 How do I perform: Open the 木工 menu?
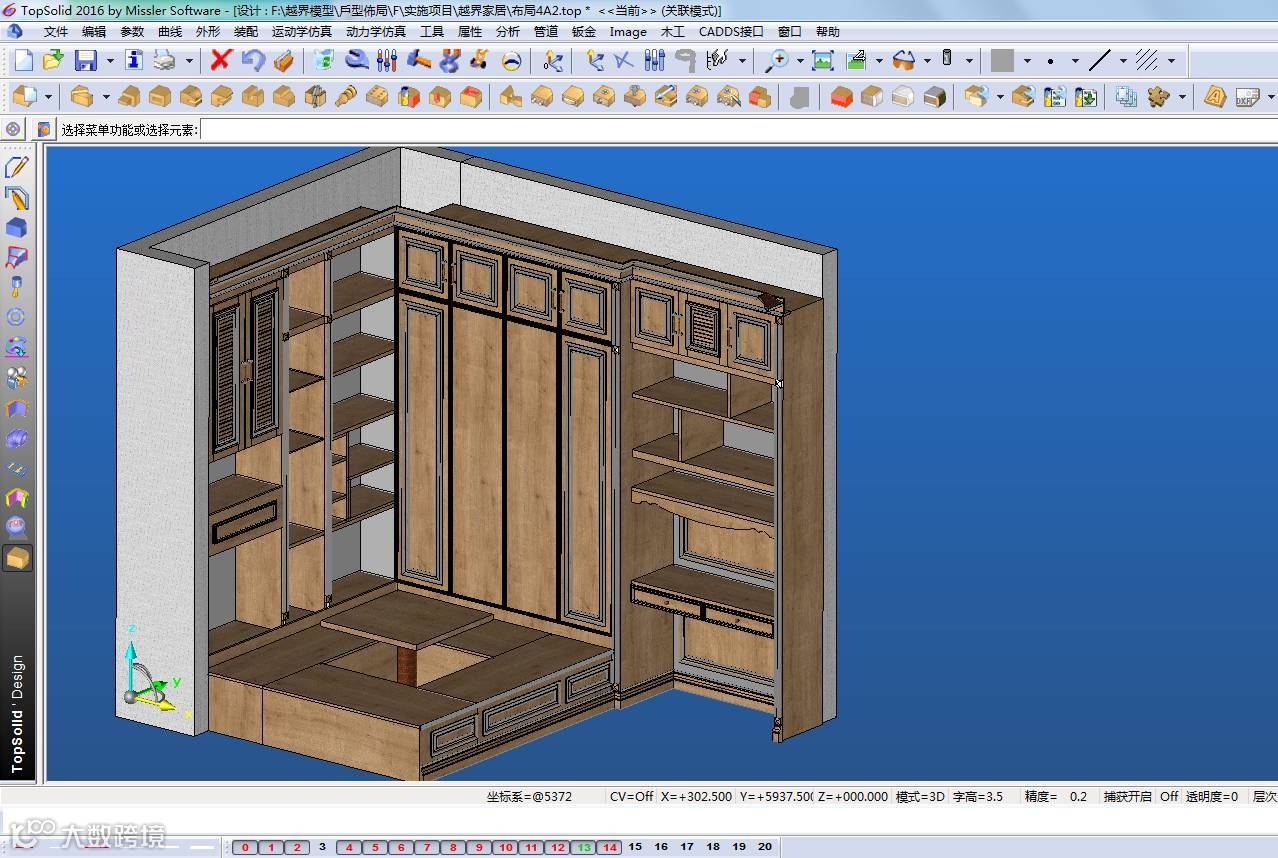point(673,31)
